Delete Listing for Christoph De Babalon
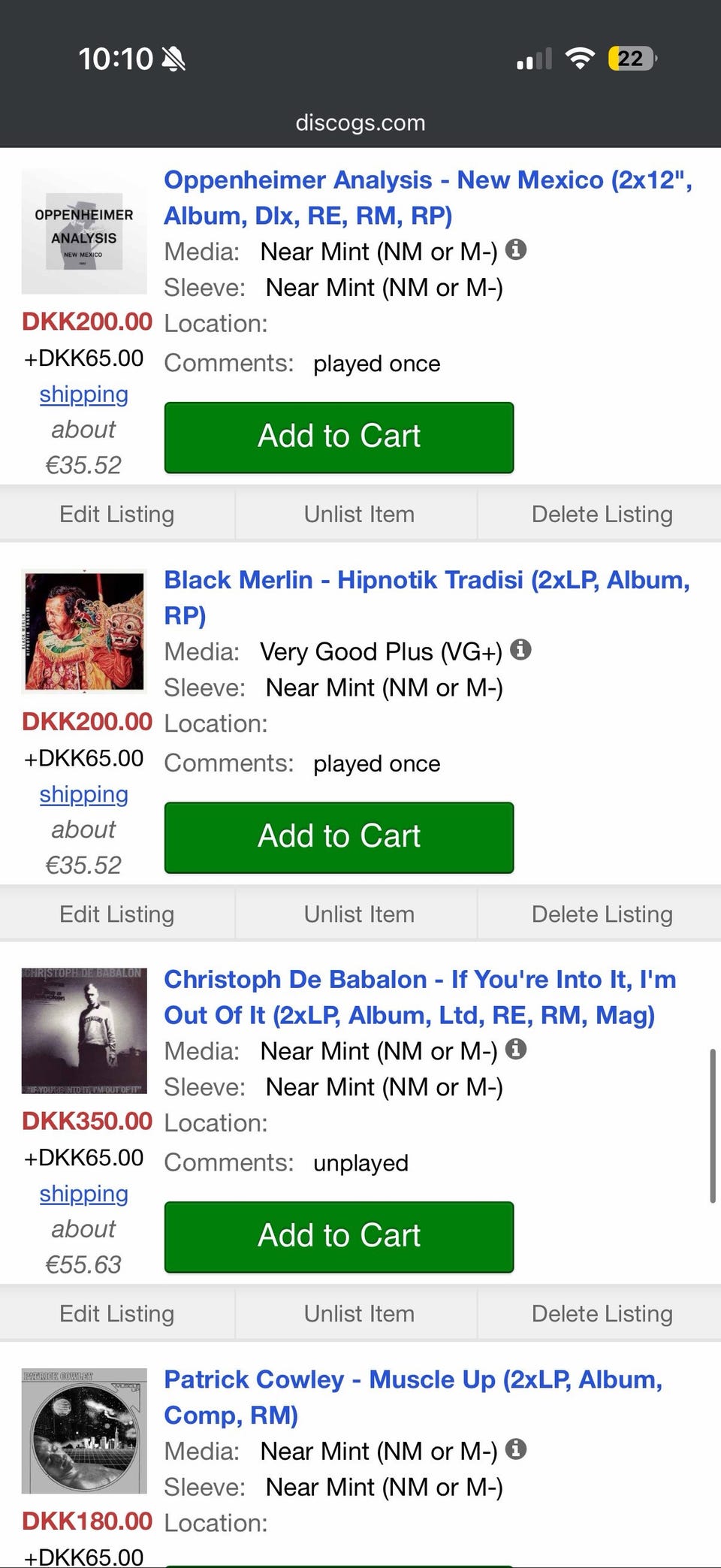Image resolution: width=721 pixels, height=1568 pixels. (x=602, y=1313)
